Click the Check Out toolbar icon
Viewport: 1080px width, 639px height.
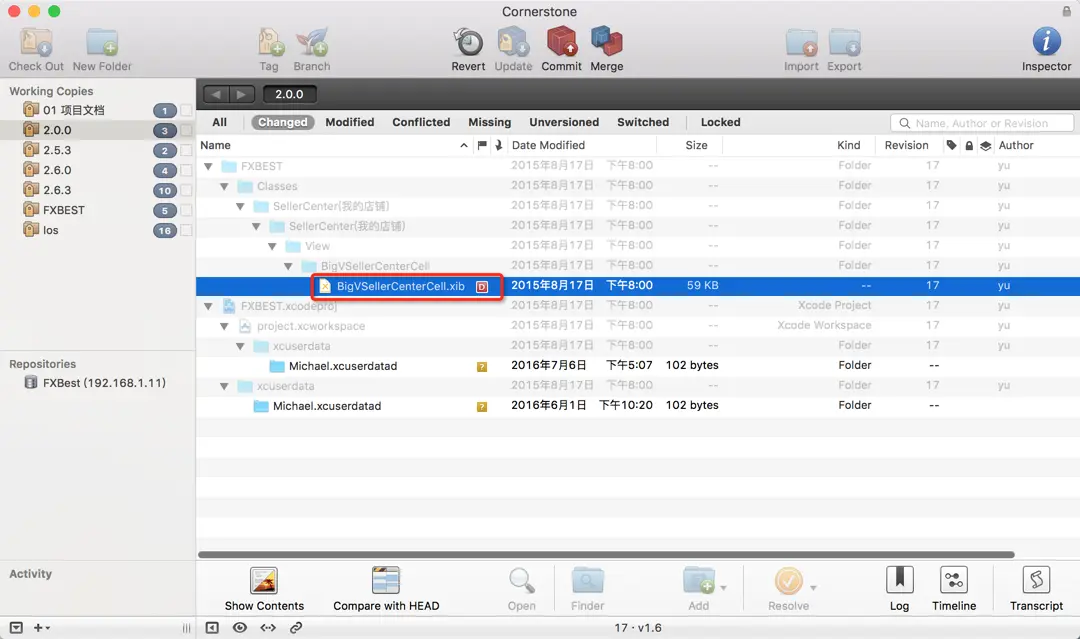(36, 43)
